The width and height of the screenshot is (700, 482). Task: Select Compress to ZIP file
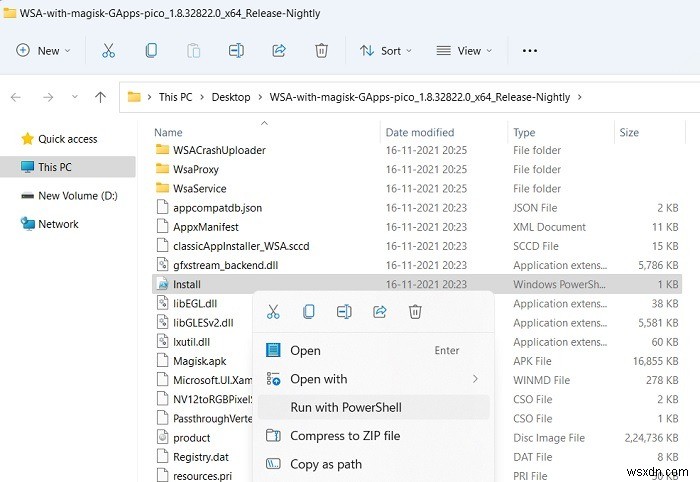[x=374, y=436]
